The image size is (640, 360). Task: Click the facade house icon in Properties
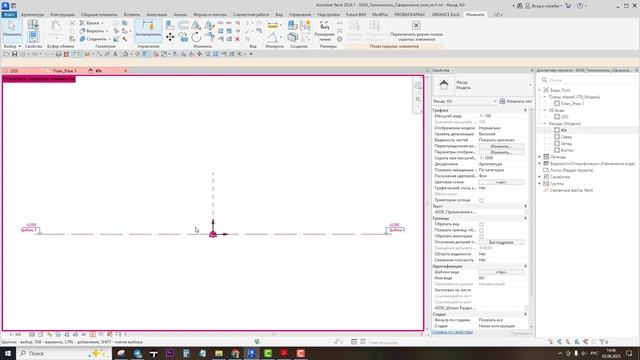pyautogui.click(x=444, y=85)
